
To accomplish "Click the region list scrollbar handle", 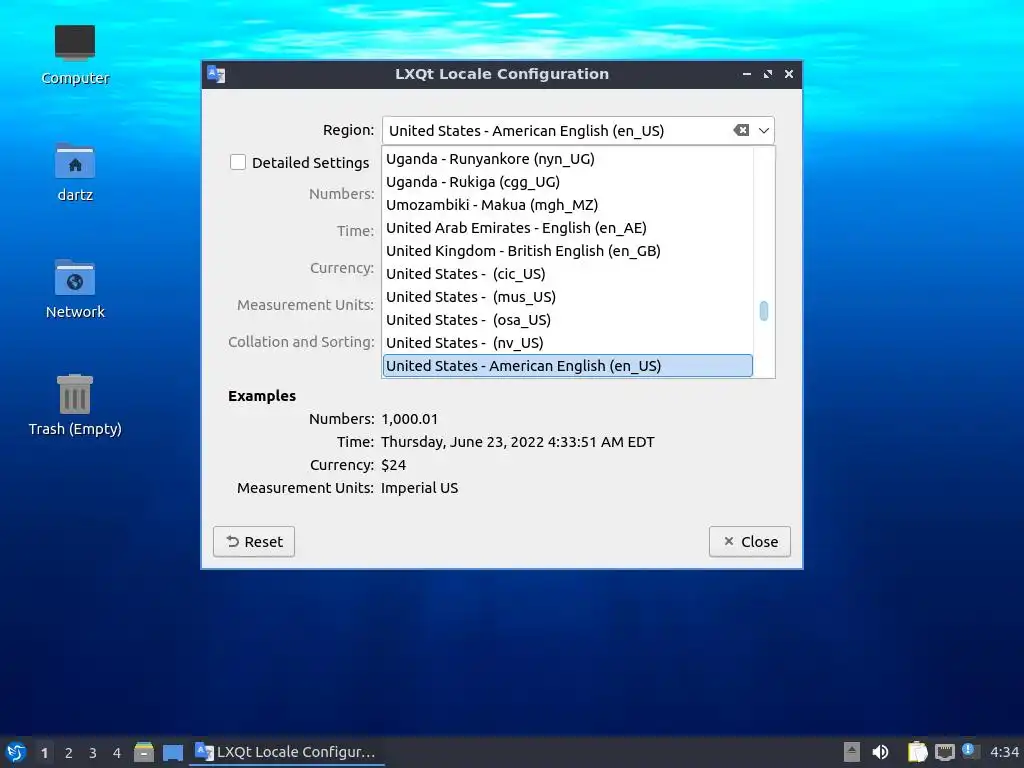I will coord(763,311).
